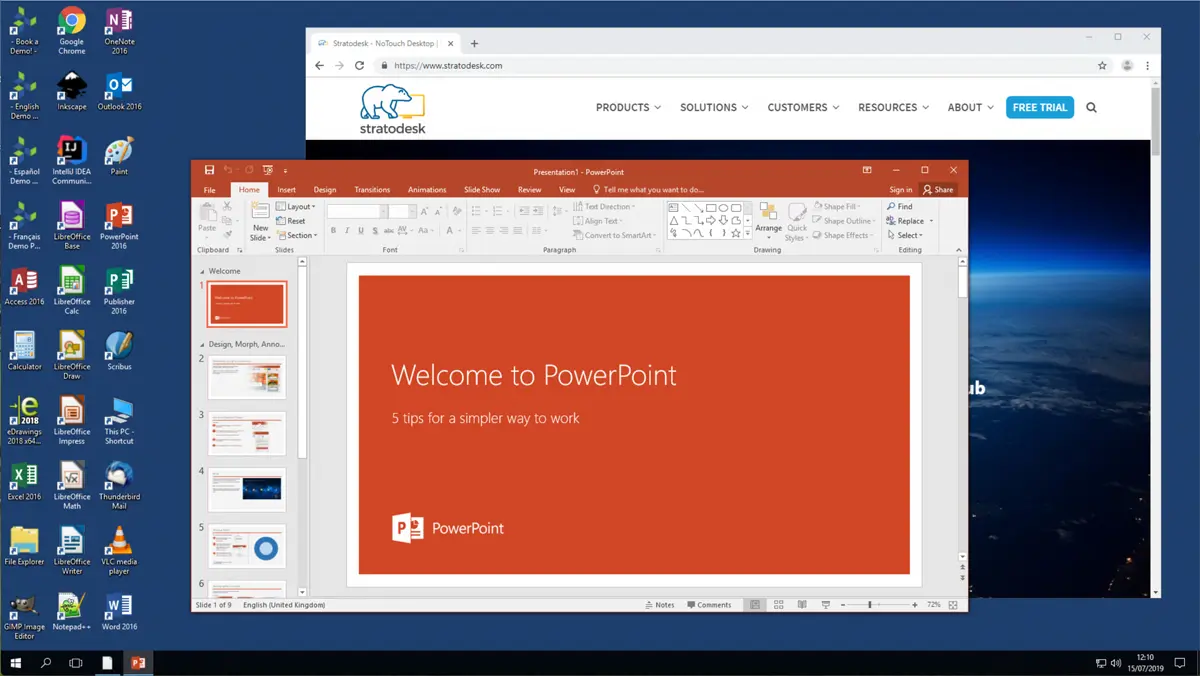Viewport: 1200px width, 676px height.
Task: Open Inkscape from the desktop
Action: pyautogui.click(x=72, y=91)
